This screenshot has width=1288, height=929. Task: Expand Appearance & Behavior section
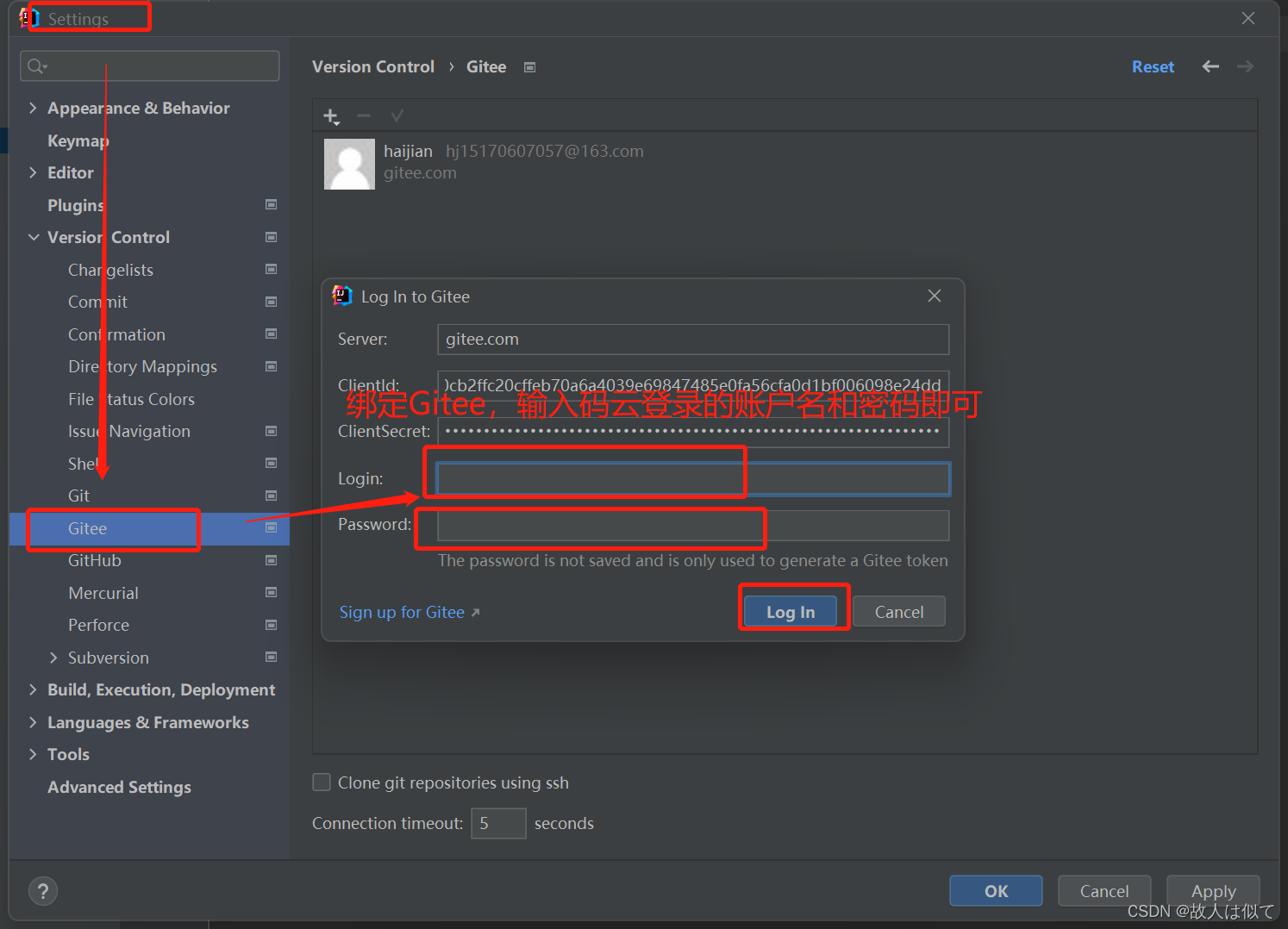coord(33,108)
